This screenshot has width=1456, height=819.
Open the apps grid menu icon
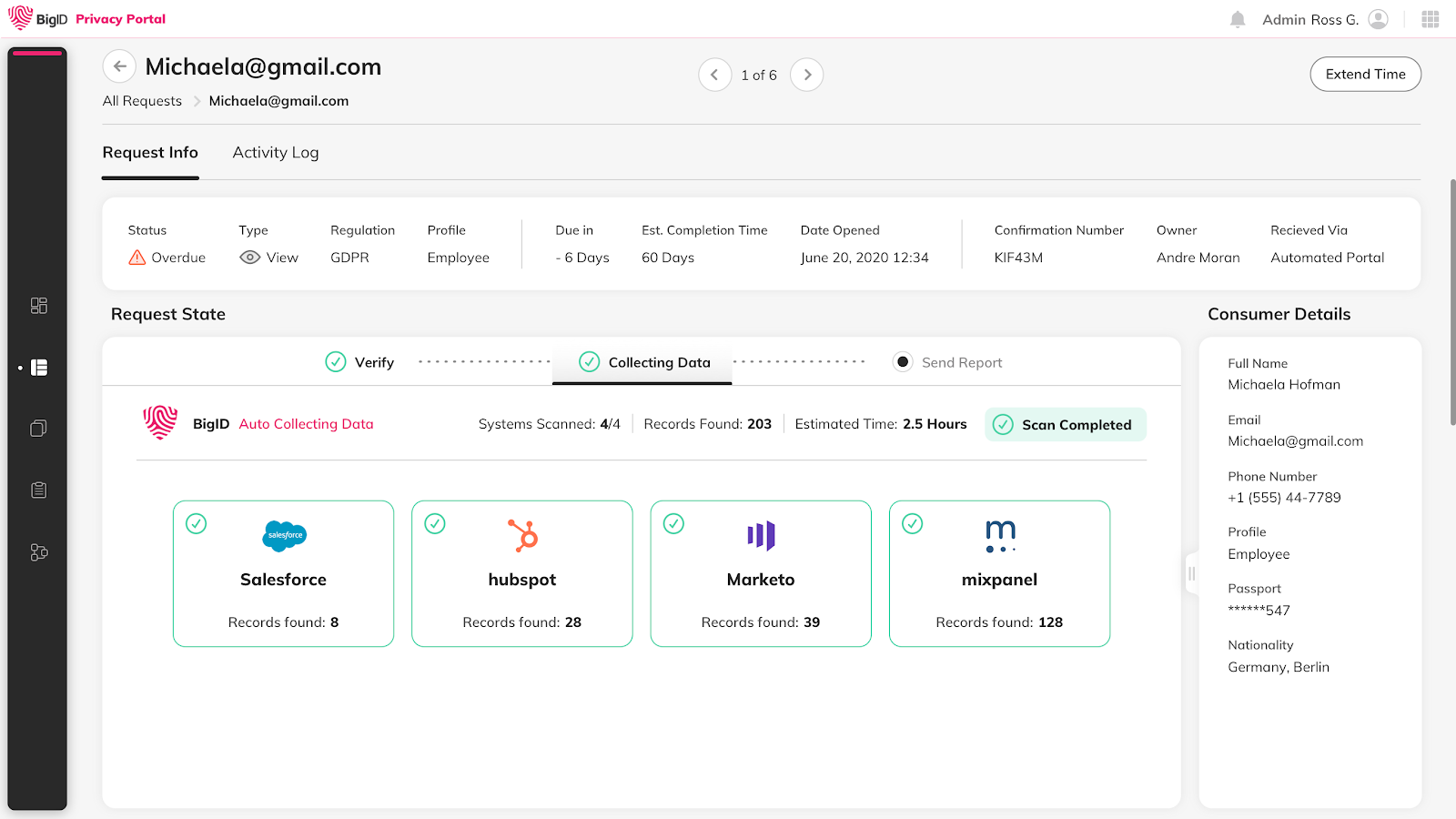1431,19
